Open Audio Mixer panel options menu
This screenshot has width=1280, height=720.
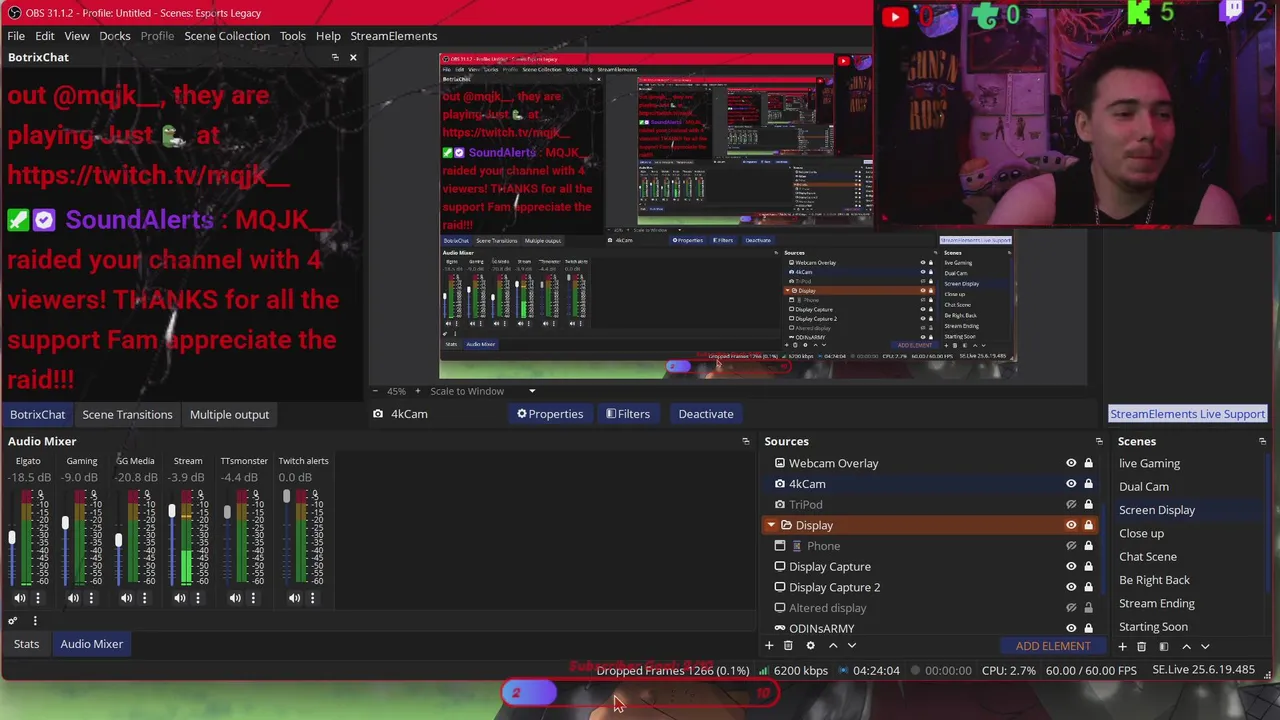point(35,621)
